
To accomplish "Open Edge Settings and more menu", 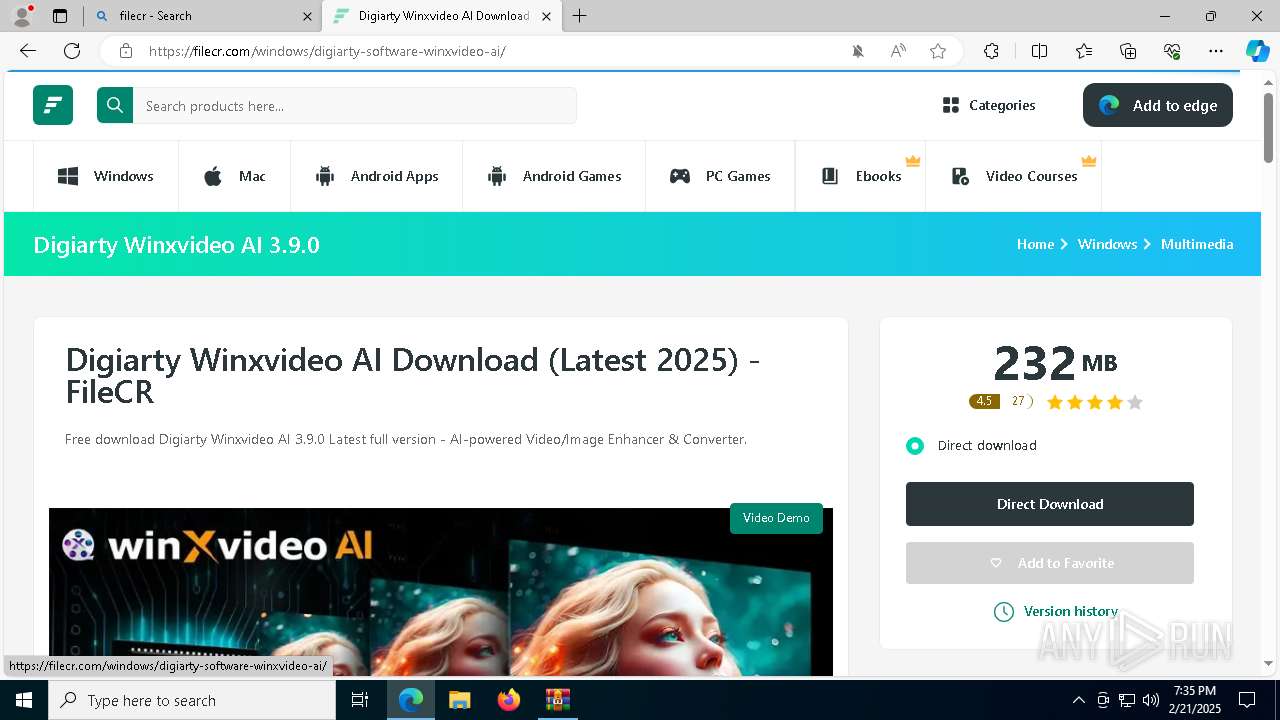I will click(1216, 51).
